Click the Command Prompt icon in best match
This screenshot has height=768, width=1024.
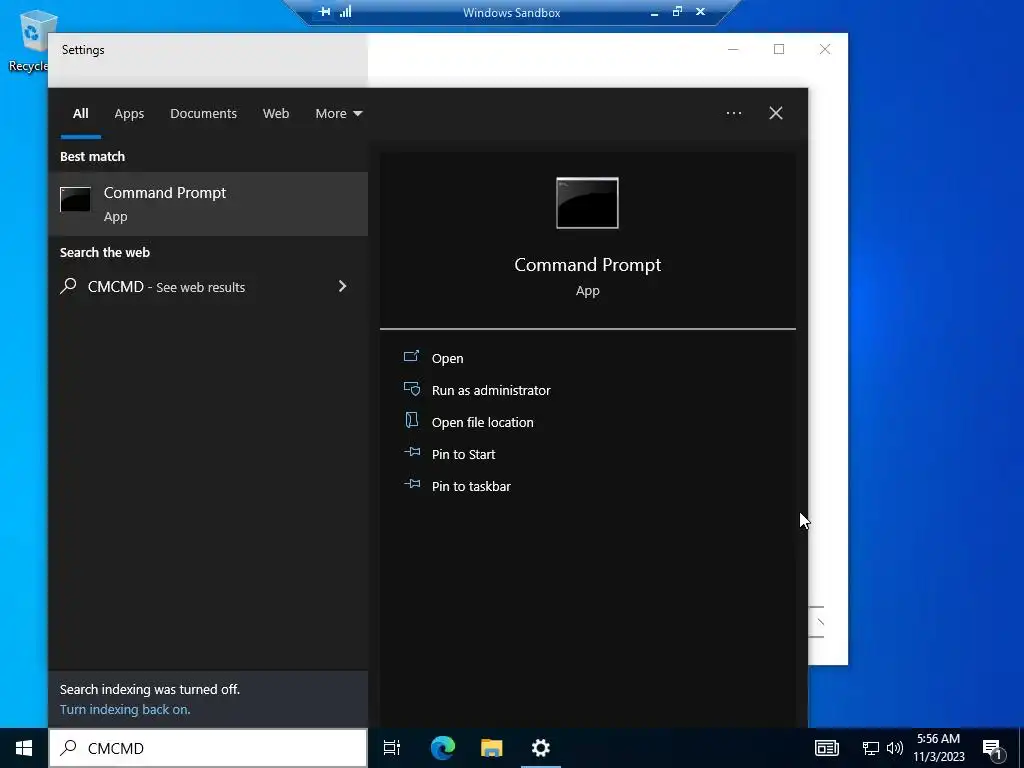(x=75, y=199)
